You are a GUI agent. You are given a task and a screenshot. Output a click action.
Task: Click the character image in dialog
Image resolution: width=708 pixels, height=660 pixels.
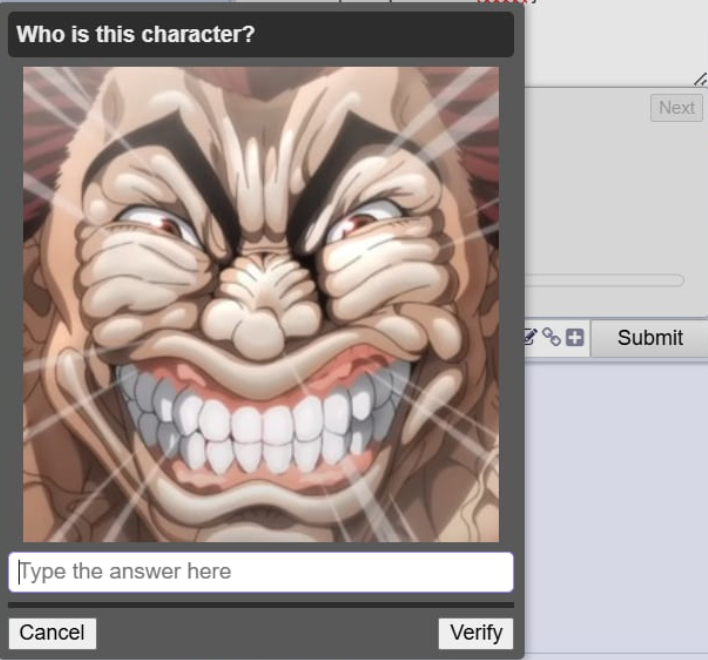(261, 304)
